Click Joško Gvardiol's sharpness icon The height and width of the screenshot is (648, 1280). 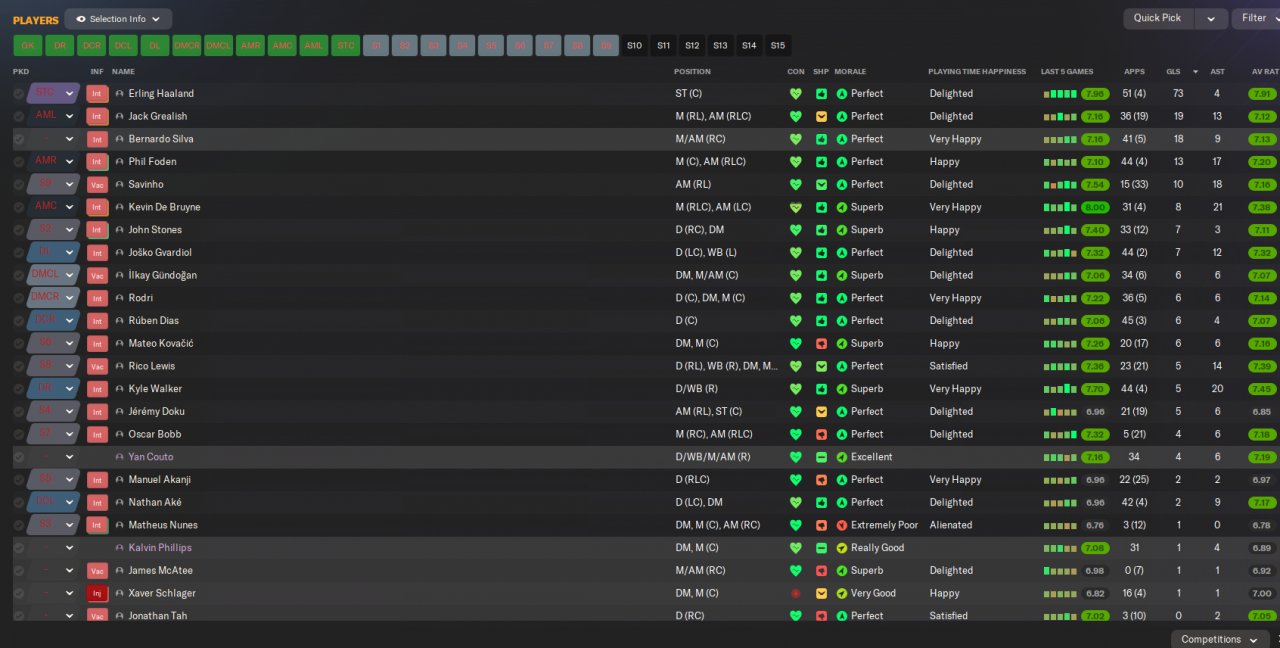[821, 253]
